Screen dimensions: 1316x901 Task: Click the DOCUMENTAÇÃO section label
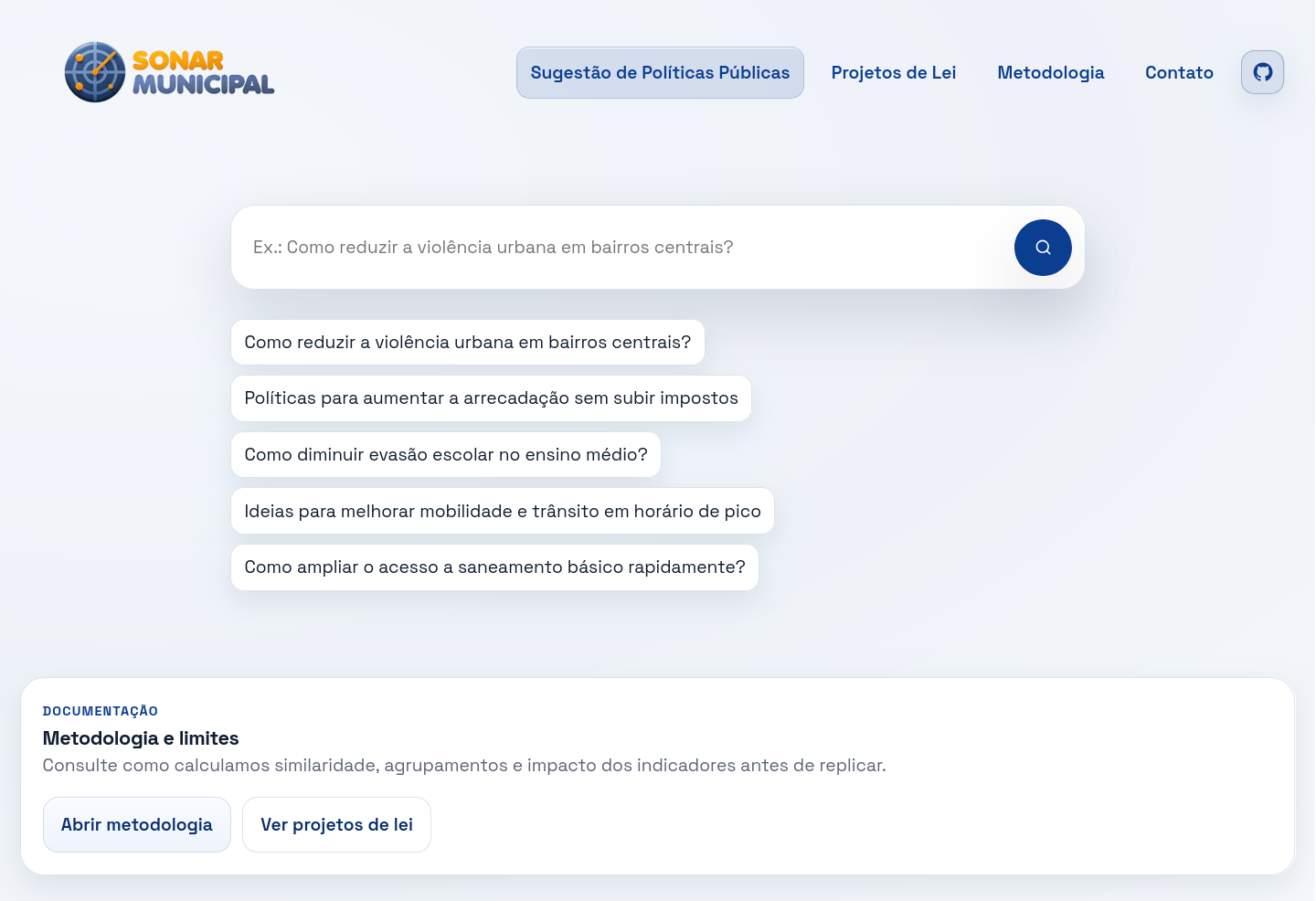101,711
